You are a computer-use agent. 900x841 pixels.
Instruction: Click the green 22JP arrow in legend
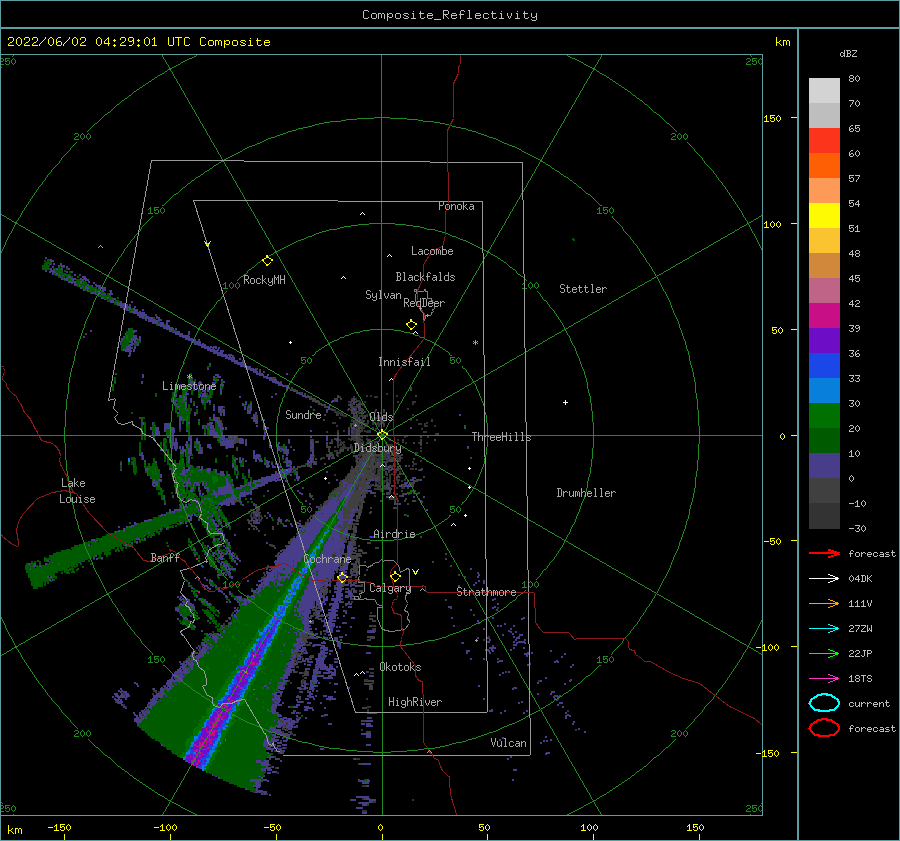[x=824, y=653]
